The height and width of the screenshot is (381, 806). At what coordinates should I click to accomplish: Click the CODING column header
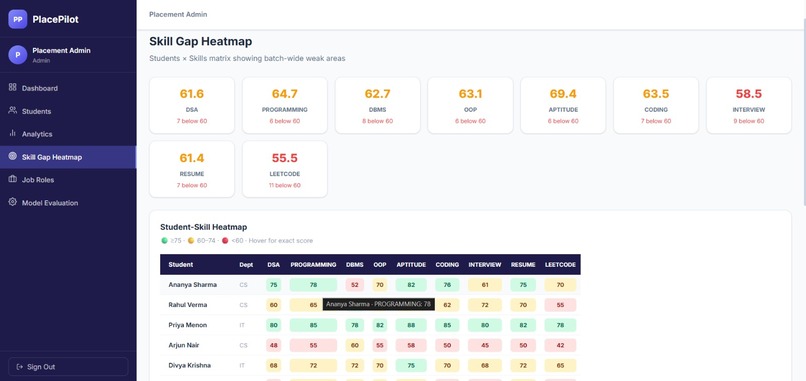[447, 265]
